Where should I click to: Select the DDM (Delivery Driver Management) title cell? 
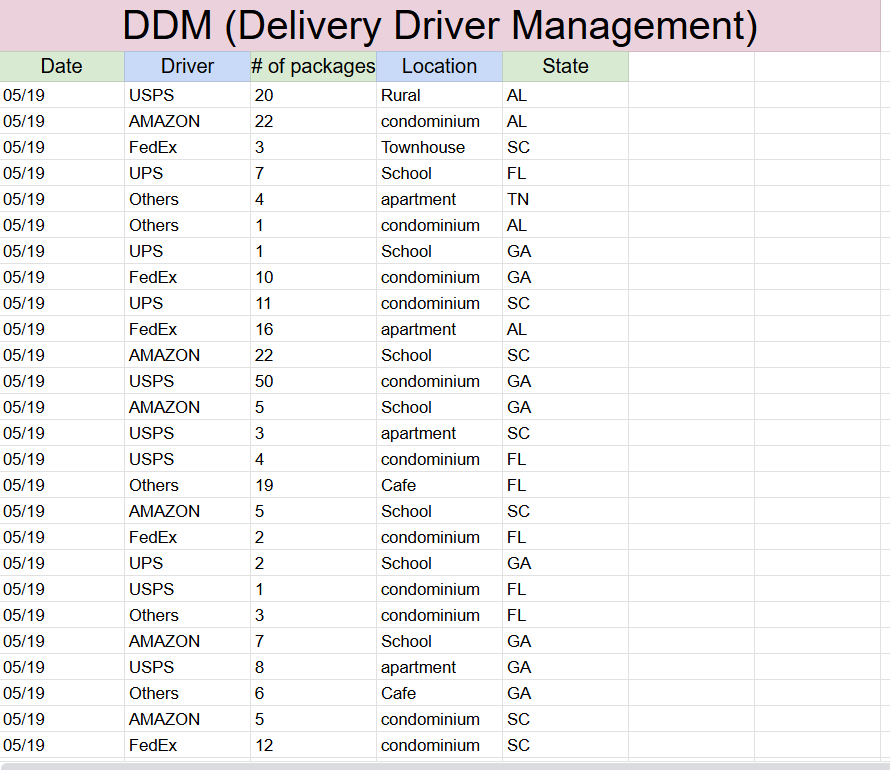pyautogui.click(x=440, y=26)
